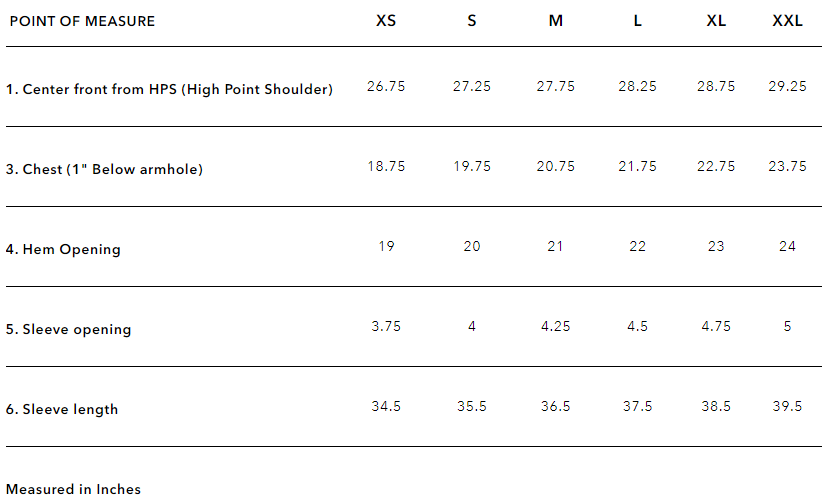
Task: Click the Sleeve opening row label
Action: pyautogui.click(x=68, y=329)
